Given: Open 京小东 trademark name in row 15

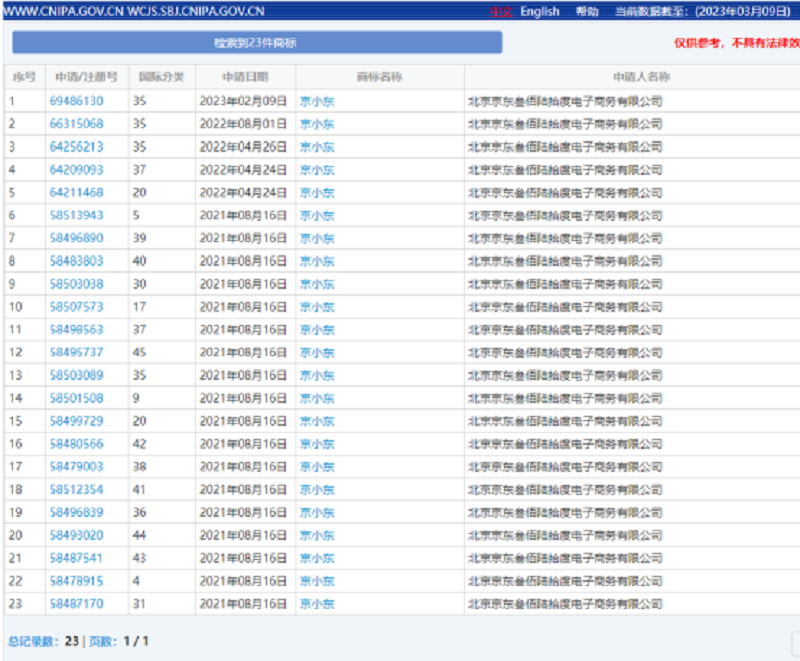Looking at the screenshot, I should coord(317,421).
